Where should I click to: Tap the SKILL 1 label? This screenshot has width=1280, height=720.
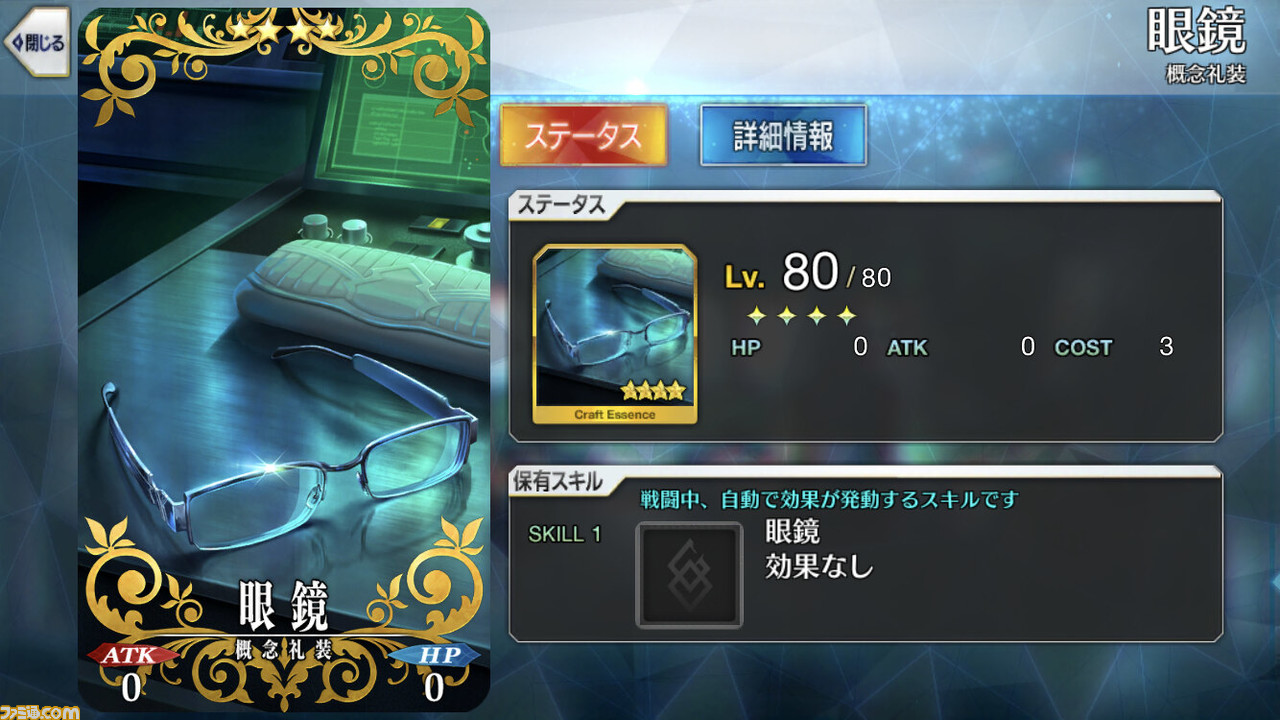565,534
